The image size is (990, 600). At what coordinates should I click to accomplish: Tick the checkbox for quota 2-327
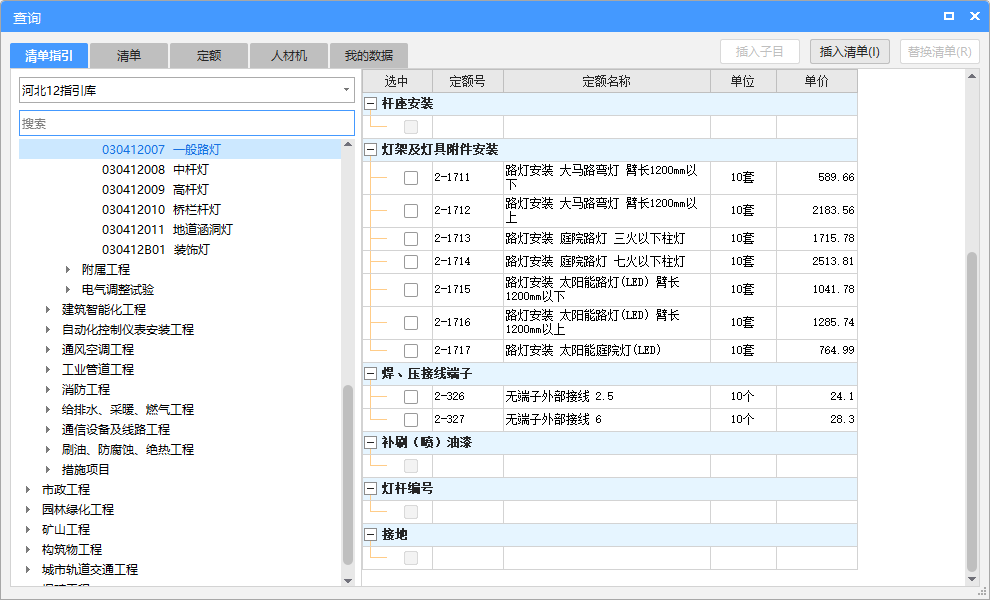tap(411, 419)
